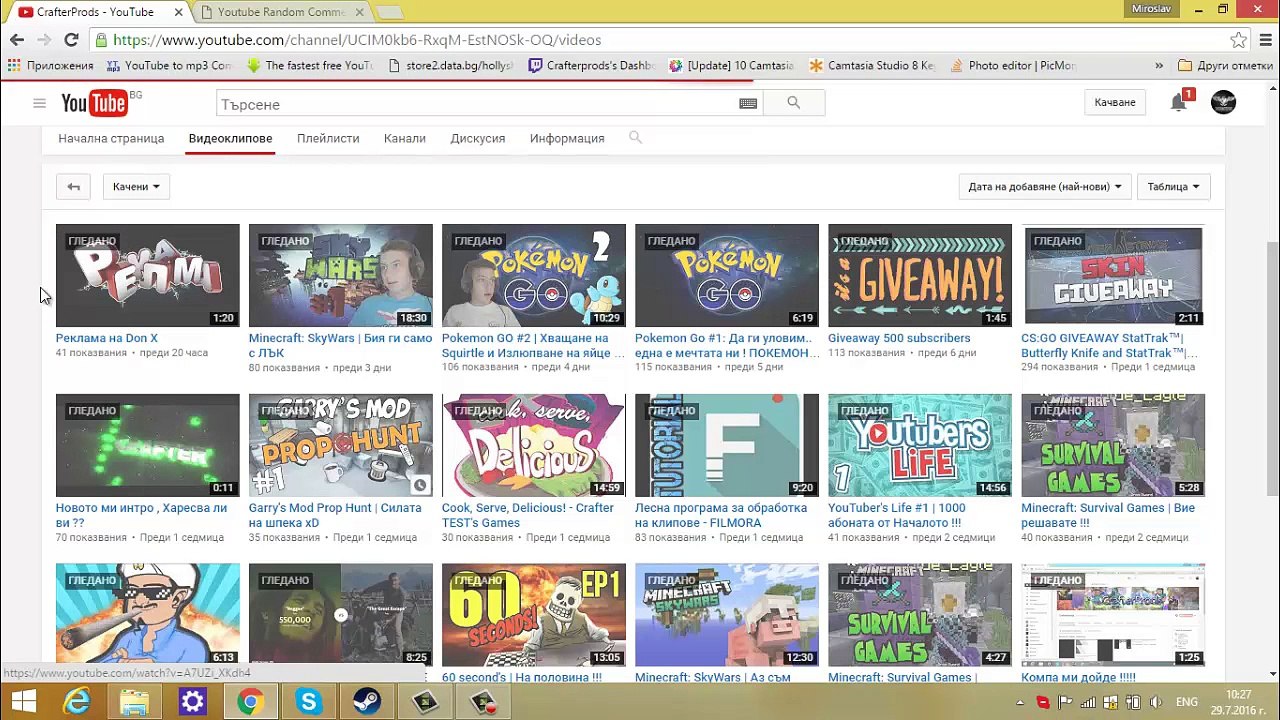Switch to the Youtube Random Comment tab
1280x720 pixels.
point(281,12)
